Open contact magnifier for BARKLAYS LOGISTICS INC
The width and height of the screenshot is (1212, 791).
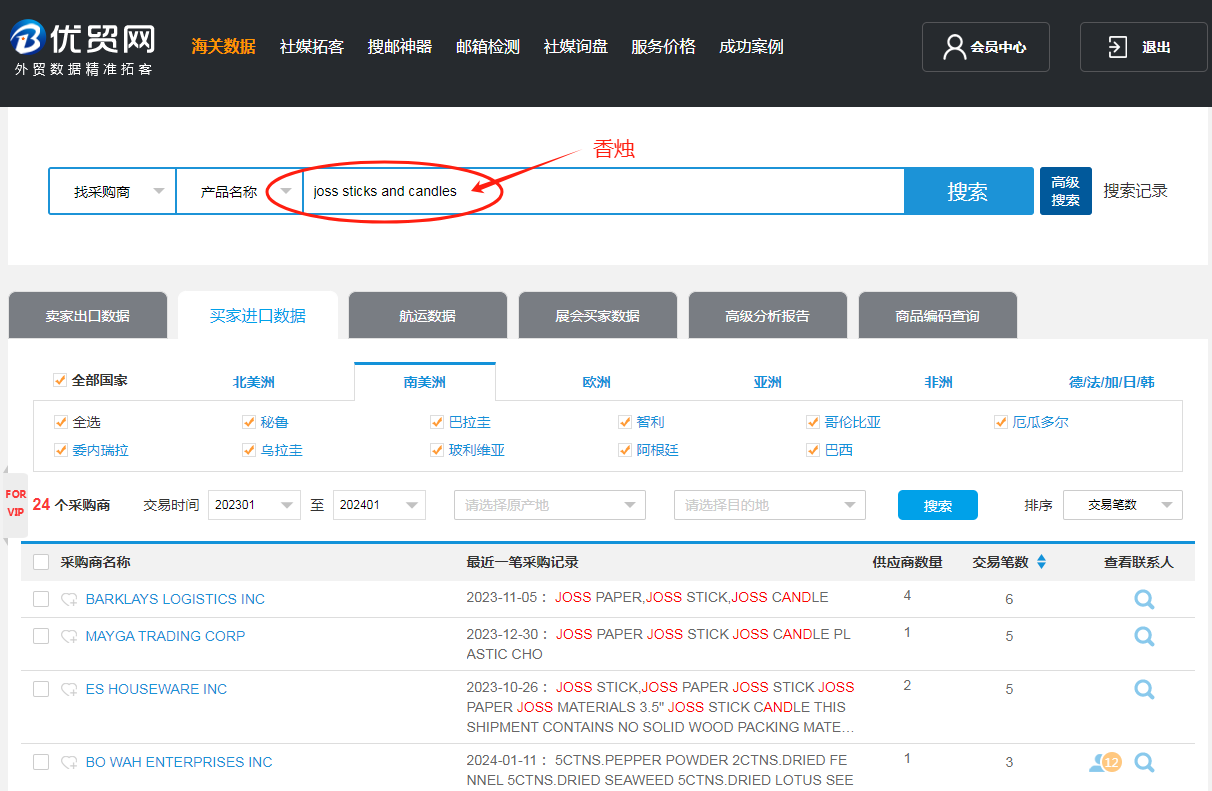coord(1144,600)
